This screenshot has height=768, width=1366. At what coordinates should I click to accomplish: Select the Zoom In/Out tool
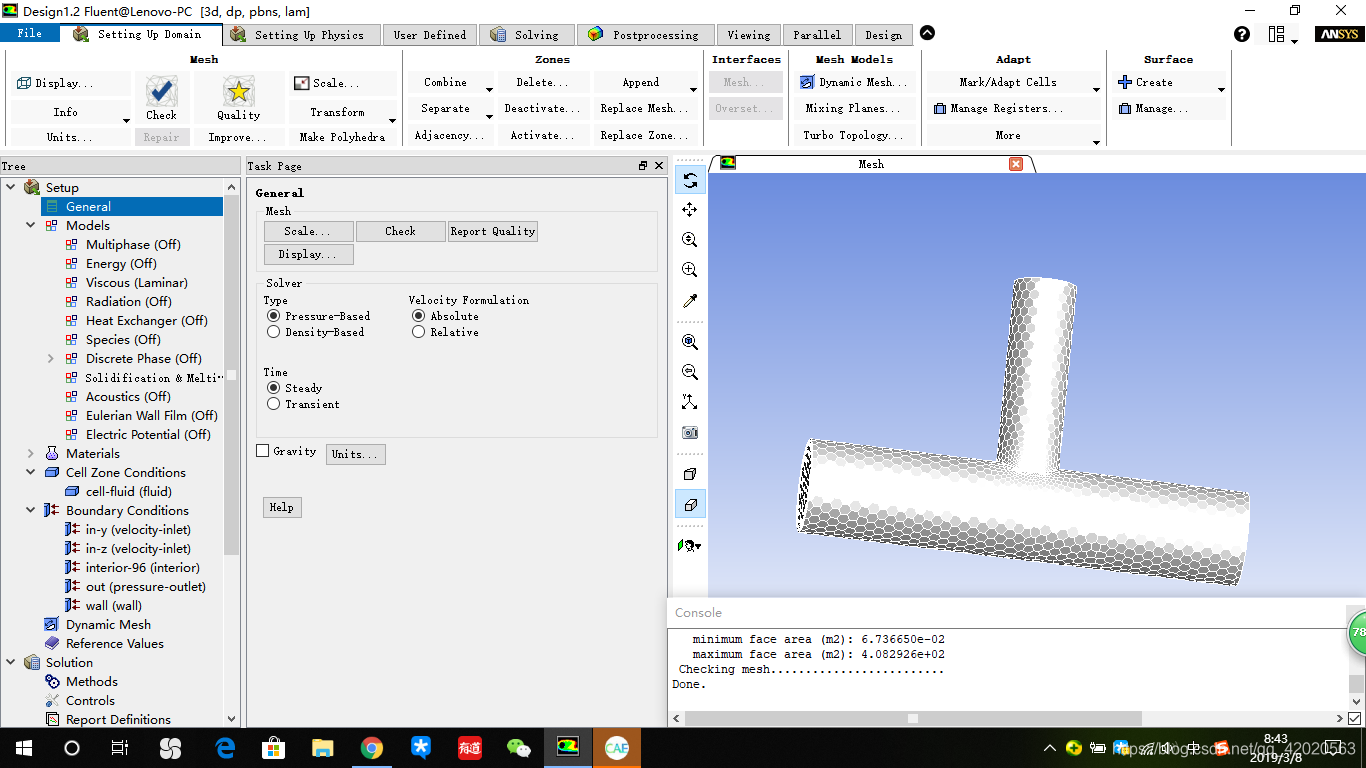click(x=690, y=240)
